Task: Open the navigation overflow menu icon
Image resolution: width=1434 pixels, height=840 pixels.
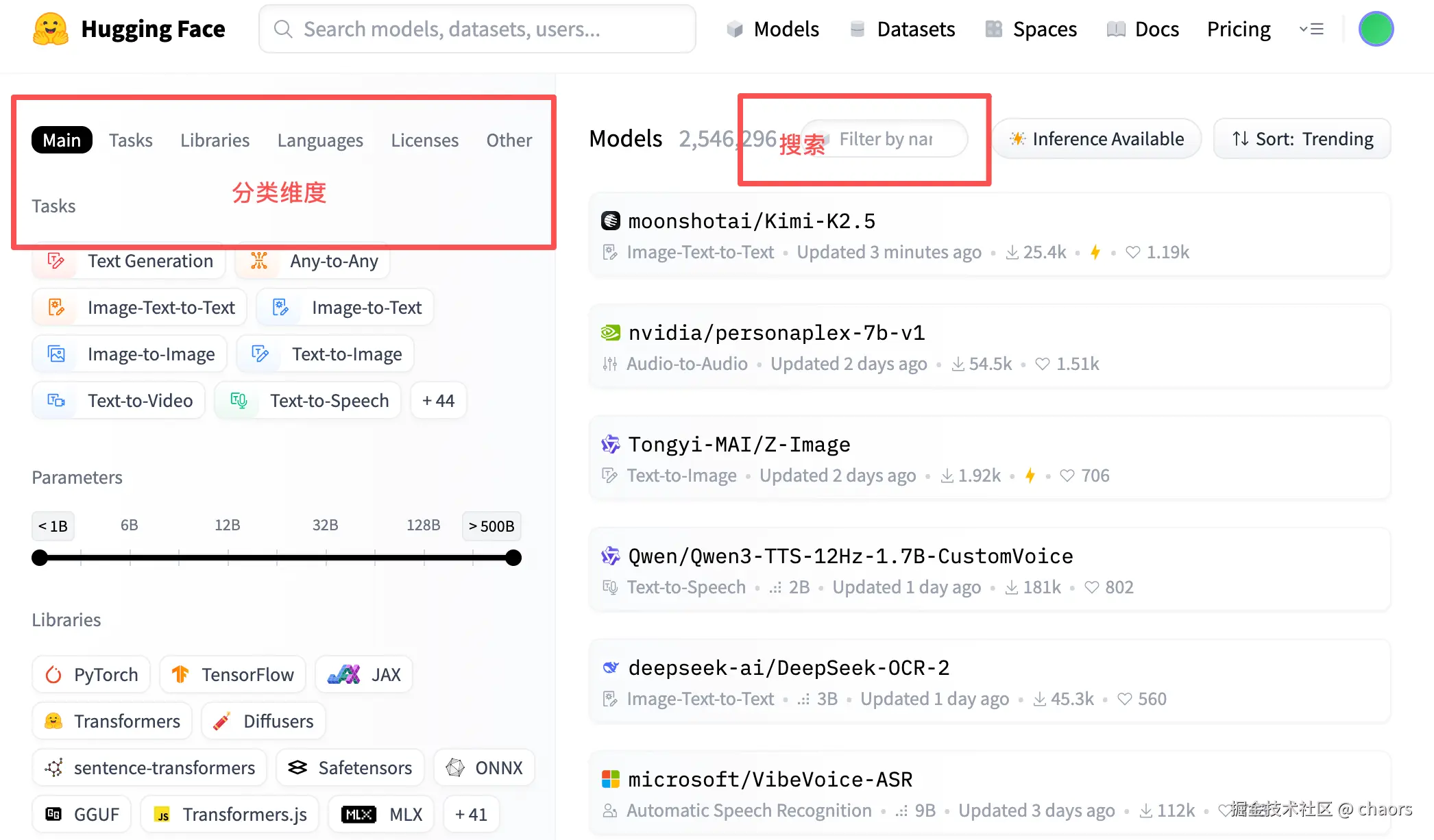Action: click(1311, 29)
